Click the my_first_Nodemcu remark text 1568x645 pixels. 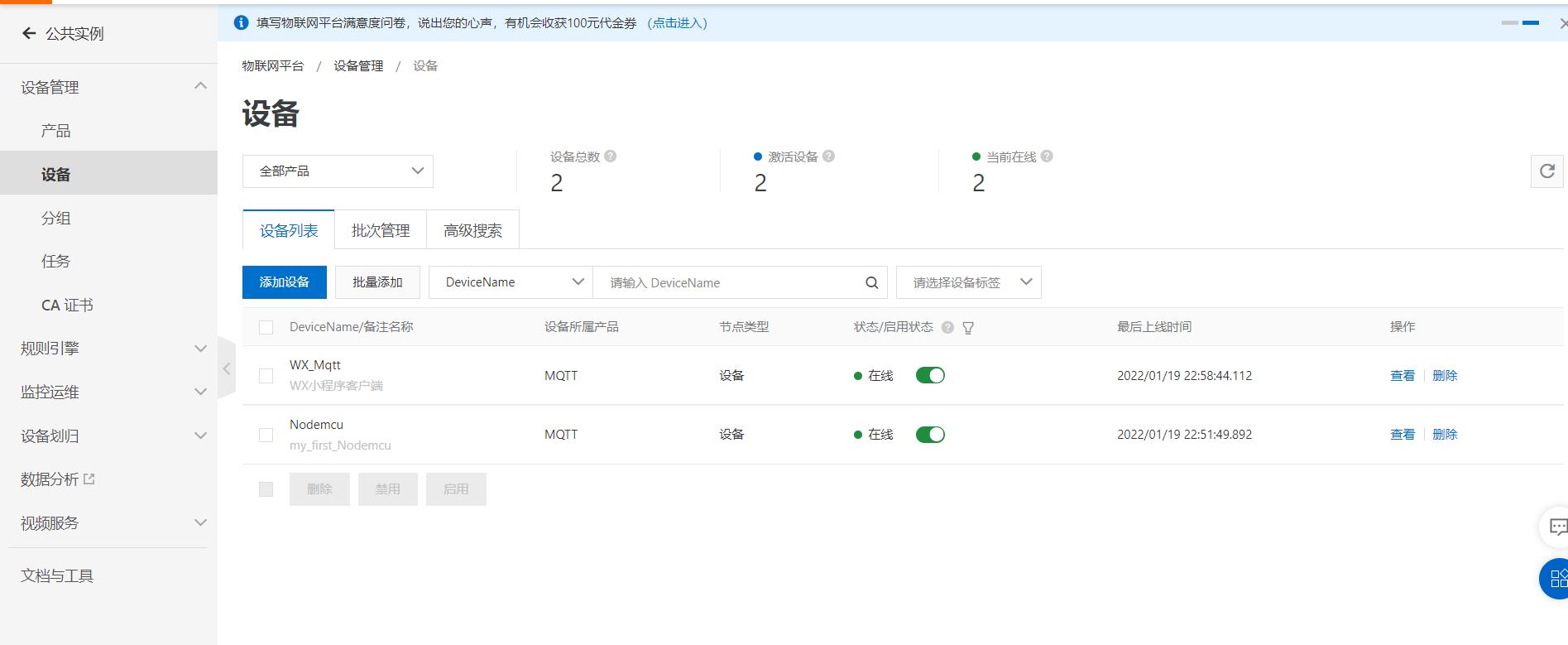click(340, 445)
